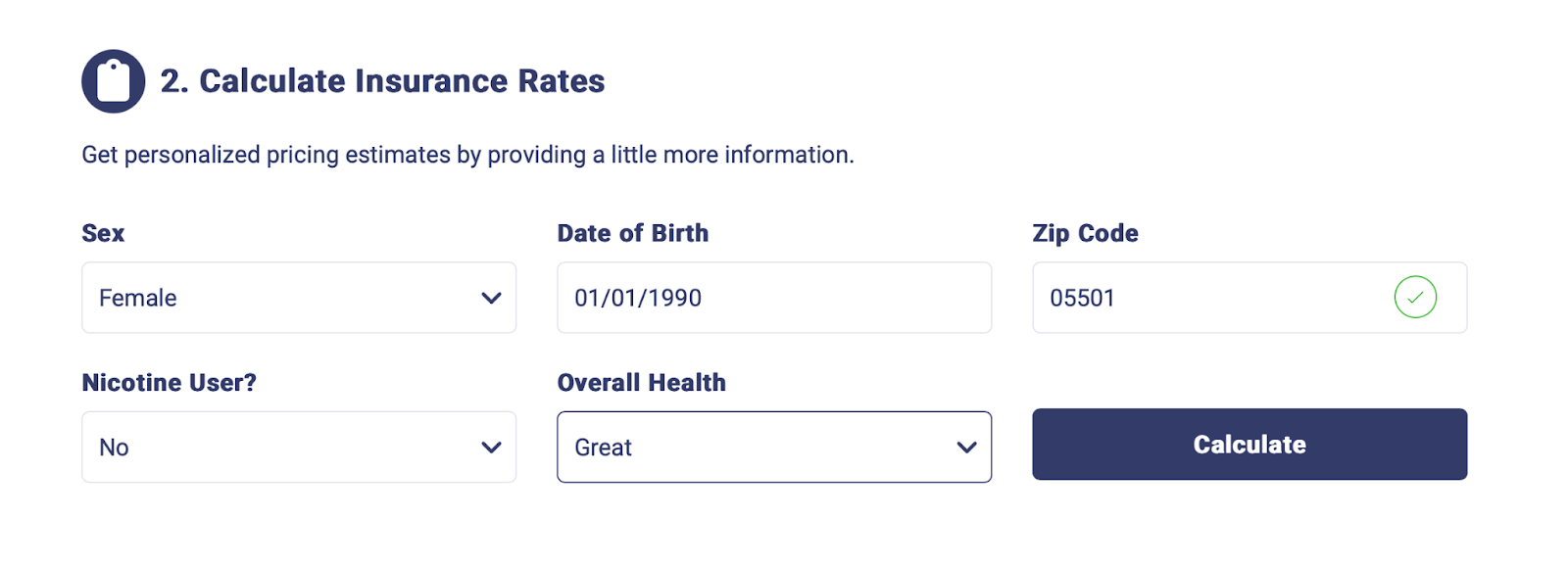
Task: Click the Nicotine User? label
Action: click(170, 383)
